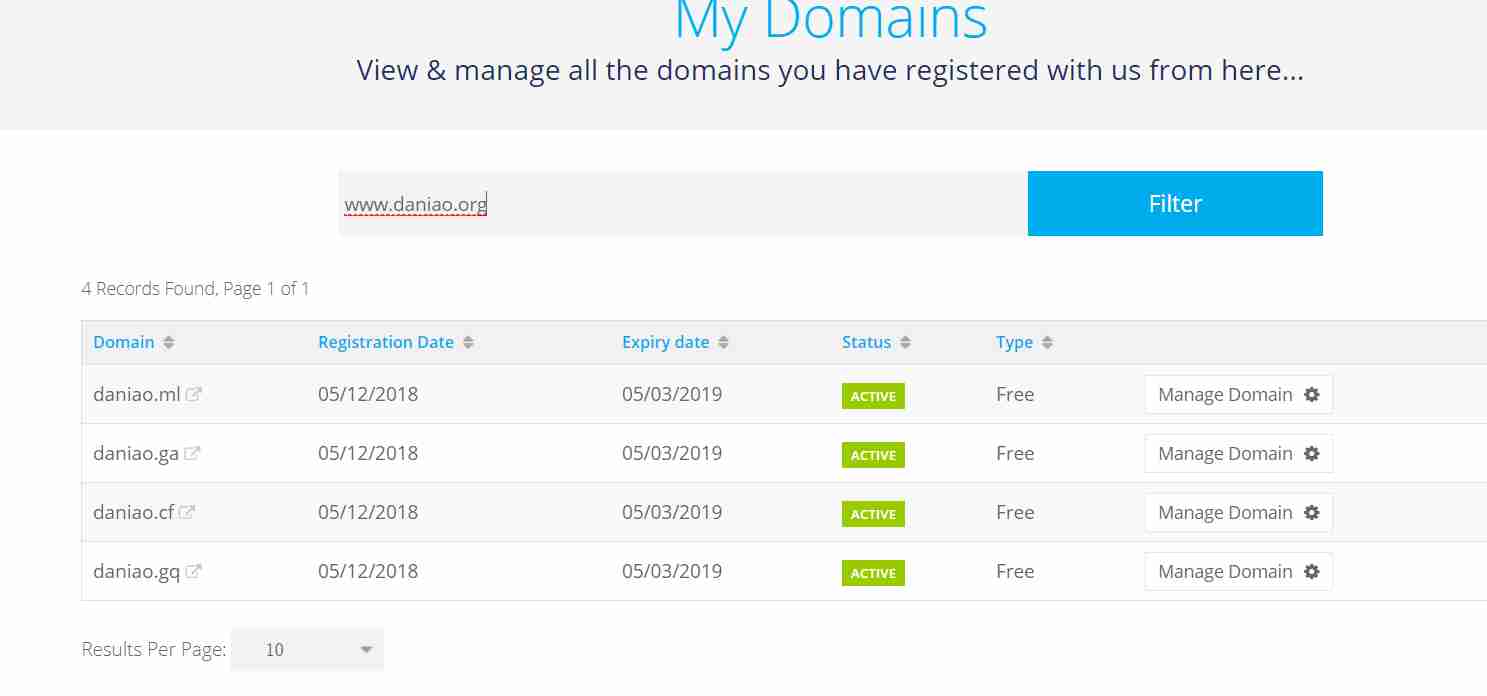Viewport: 1487px width, 696px height.
Task: Open external link icon beside daniao.ga
Action: tap(192, 453)
